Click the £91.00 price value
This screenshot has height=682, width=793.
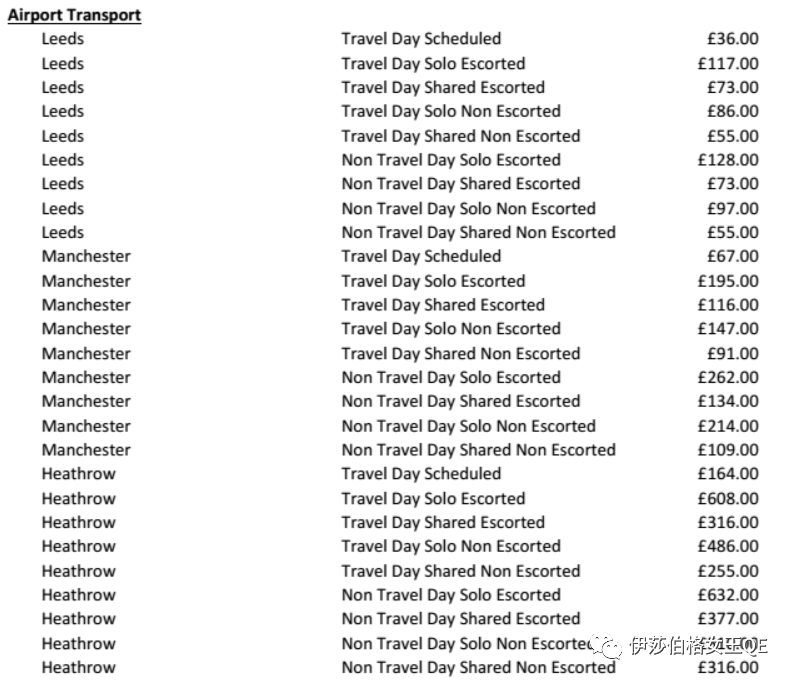pos(732,353)
